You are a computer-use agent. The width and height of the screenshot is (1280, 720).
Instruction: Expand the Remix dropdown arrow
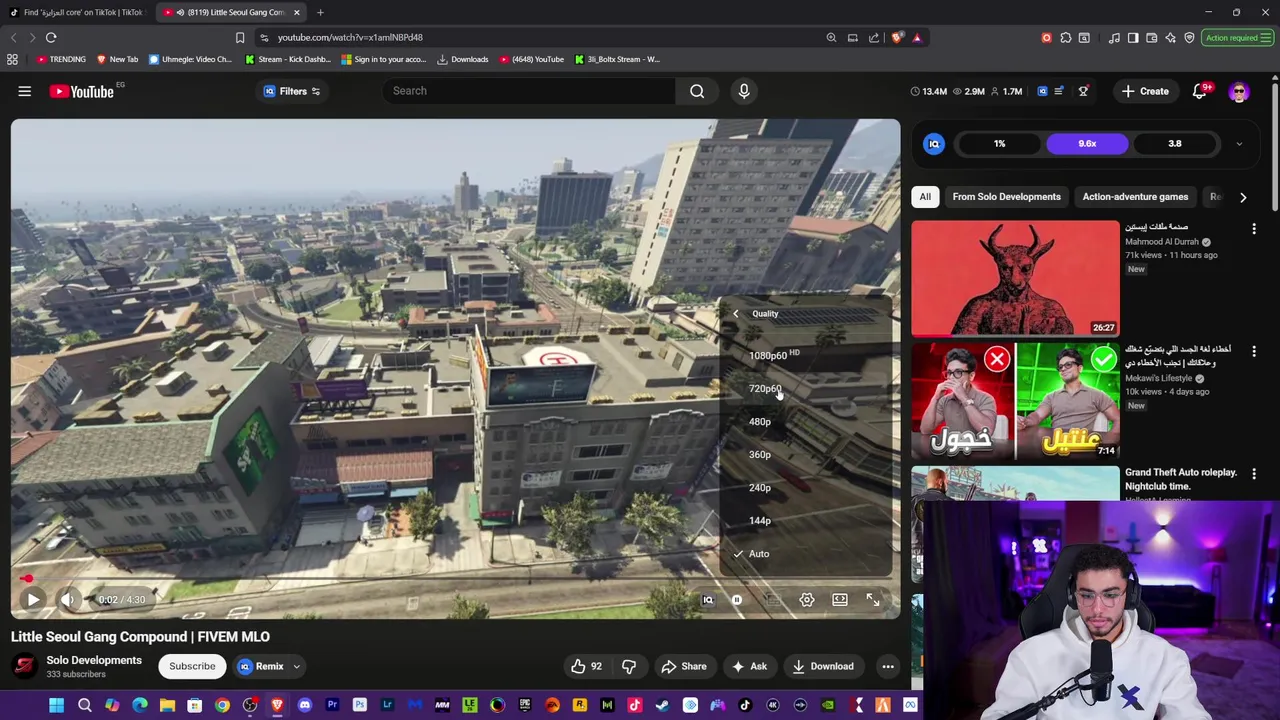tap(296, 666)
